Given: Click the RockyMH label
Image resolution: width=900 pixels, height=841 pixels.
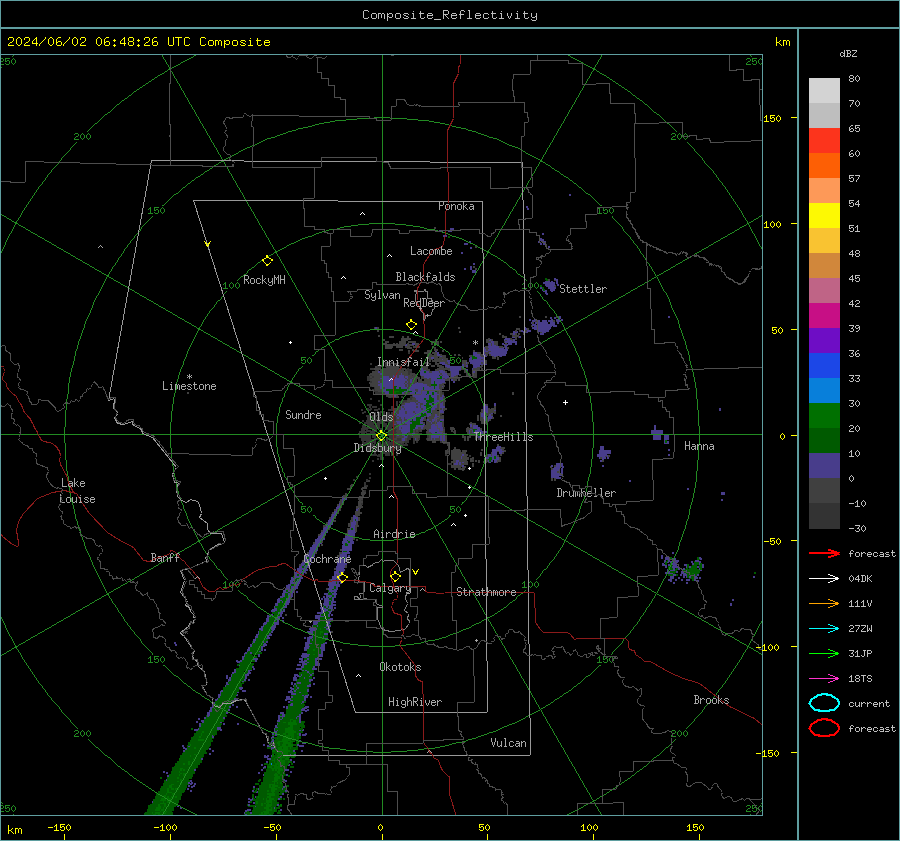Looking at the screenshot, I should tap(264, 280).
